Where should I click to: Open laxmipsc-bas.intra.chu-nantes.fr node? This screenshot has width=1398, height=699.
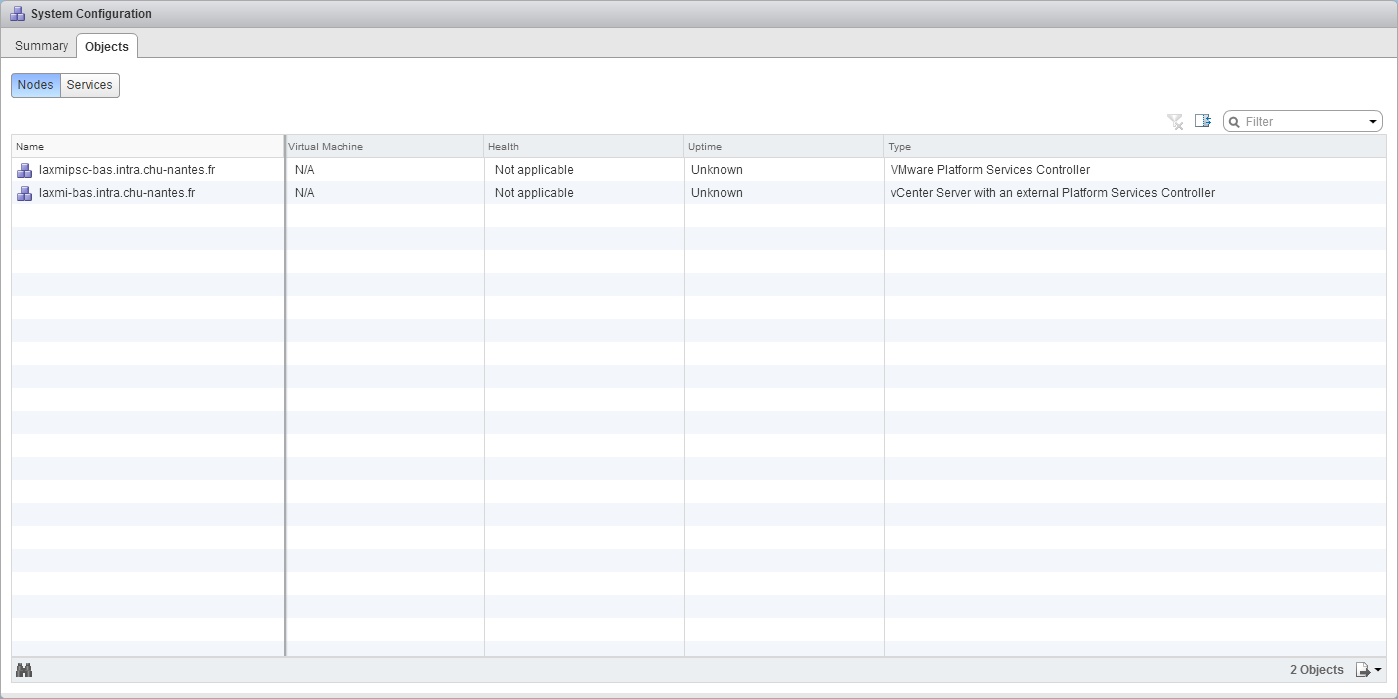(x=127, y=170)
